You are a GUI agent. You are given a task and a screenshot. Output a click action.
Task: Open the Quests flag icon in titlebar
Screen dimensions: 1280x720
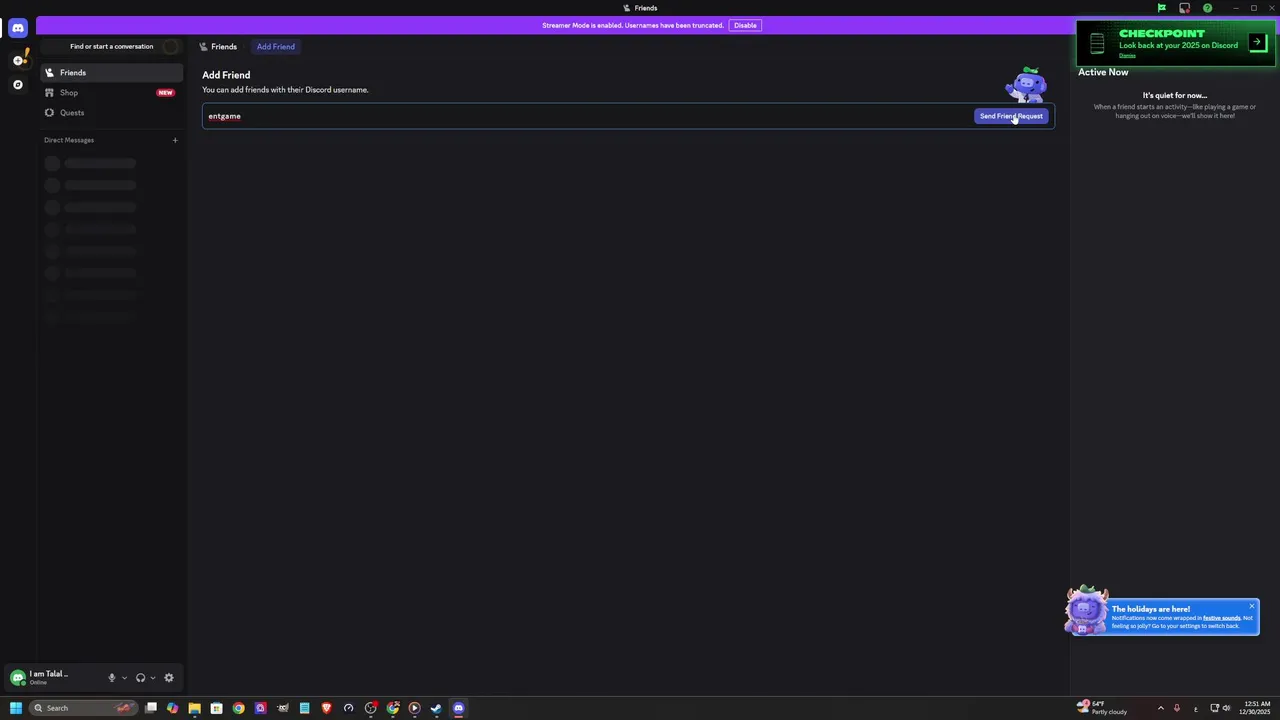(x=1162, y=8)
